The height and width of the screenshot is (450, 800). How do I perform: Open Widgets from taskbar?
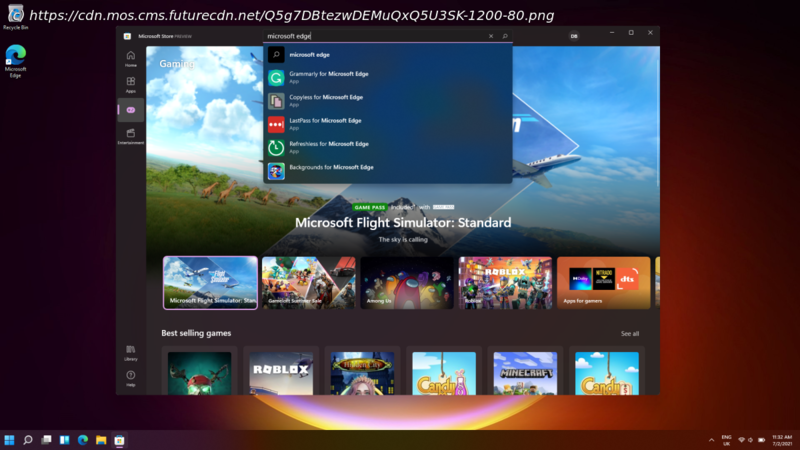[x=64, y=440]
